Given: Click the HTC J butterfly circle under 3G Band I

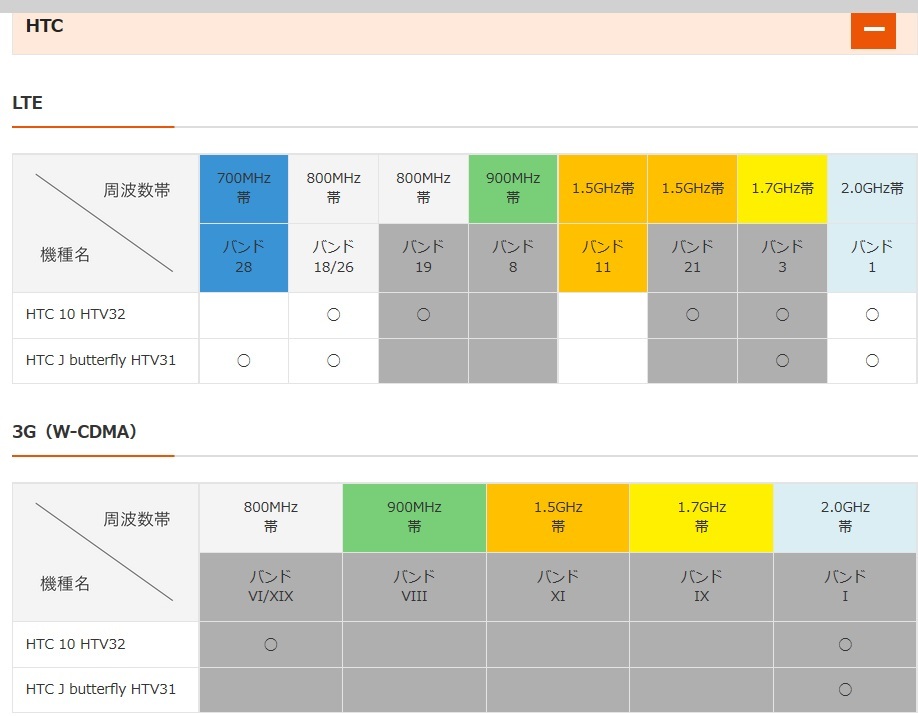Looking at the screenshot, I should tap(845, 690).
